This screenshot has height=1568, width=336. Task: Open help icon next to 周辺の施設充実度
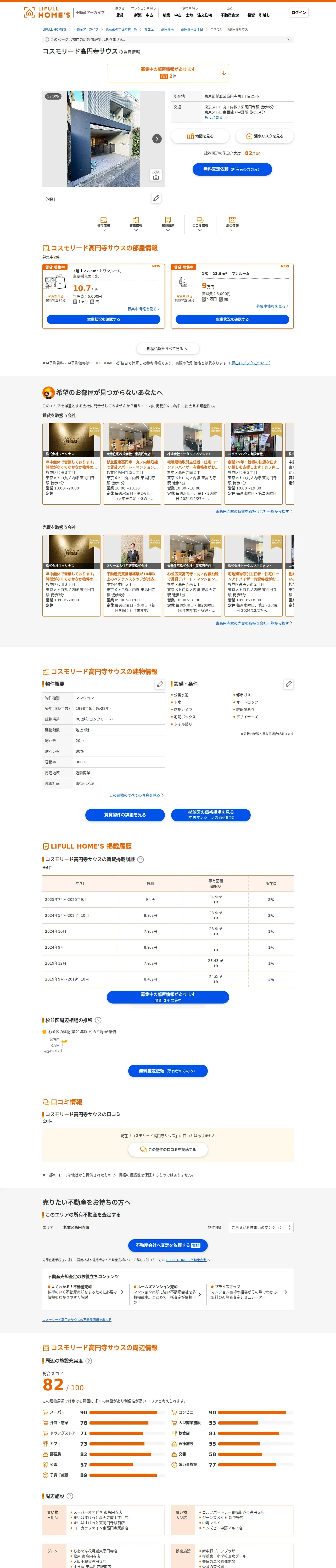tap(88, 1361)
